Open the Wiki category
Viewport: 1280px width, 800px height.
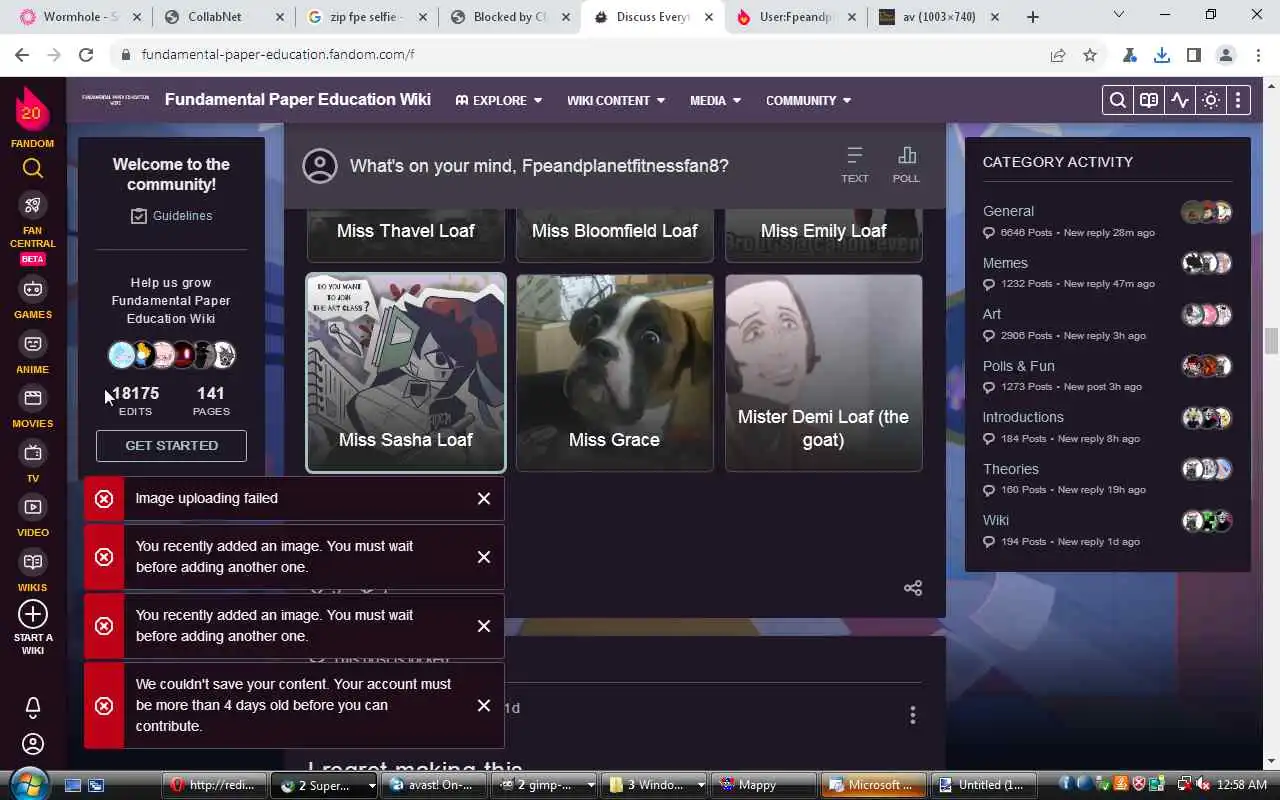[x=995, y=520]
